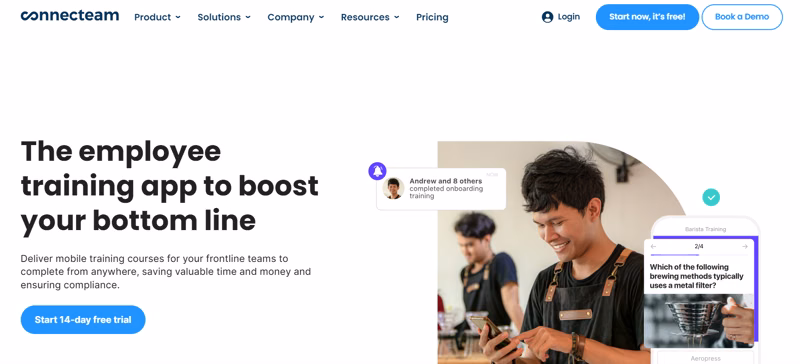The image size is (800, 364).
Task: Click Start now, it's free! button
Action: tap(647, 17)
